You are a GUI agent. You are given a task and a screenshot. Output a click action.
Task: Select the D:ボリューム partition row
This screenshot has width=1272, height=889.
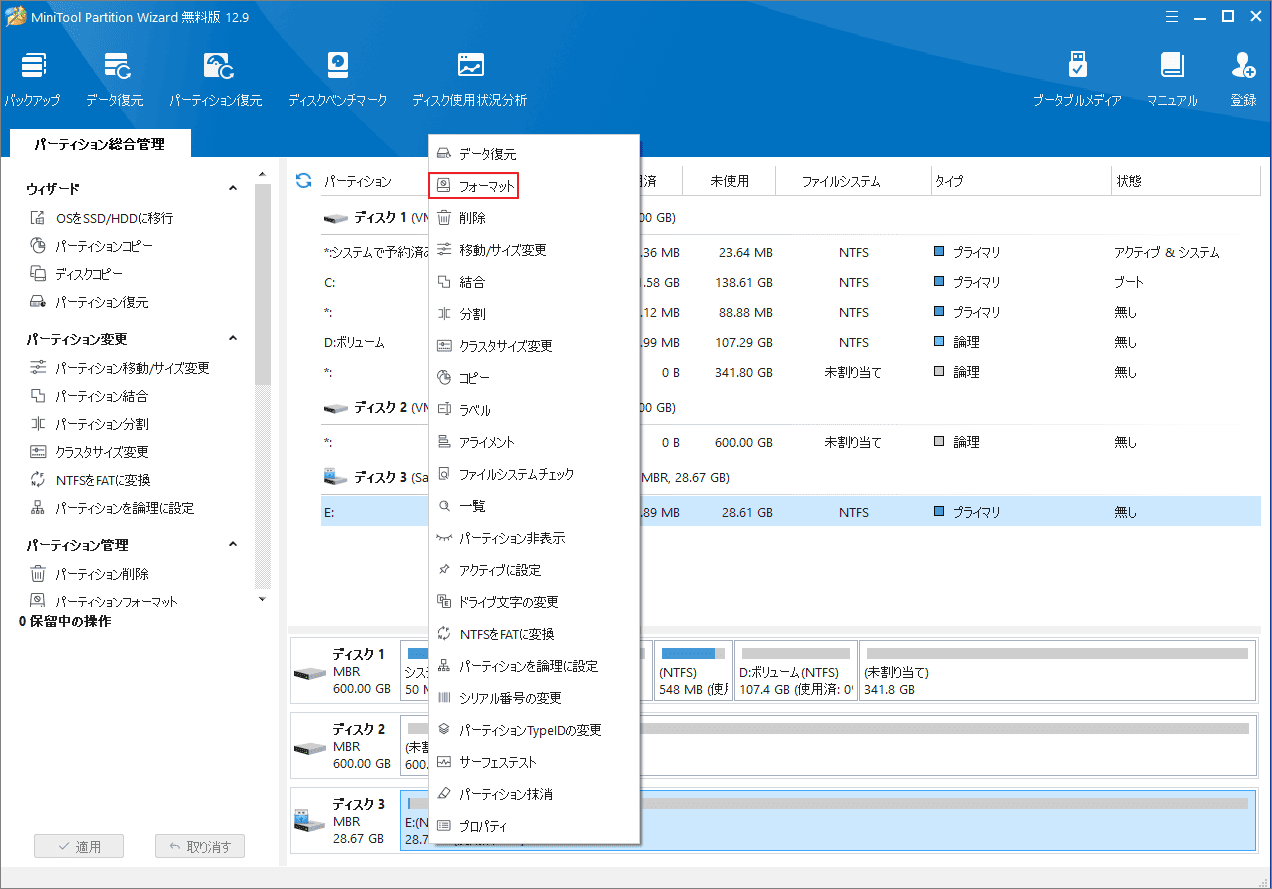[x=790, y=342]
